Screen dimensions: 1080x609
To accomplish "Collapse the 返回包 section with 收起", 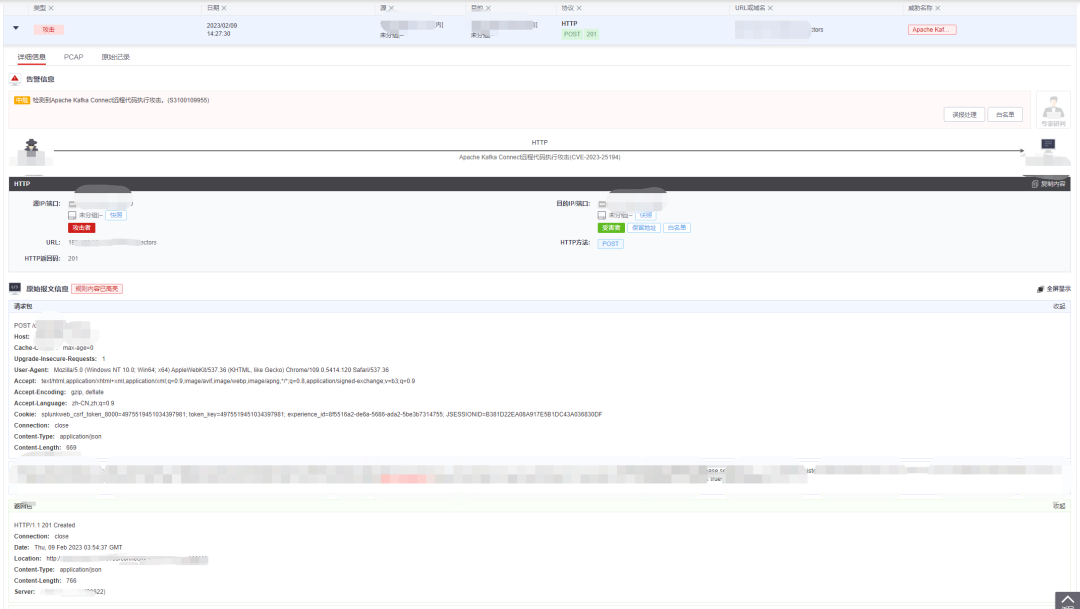I will pyautogui.click(x=1059, y=506).
